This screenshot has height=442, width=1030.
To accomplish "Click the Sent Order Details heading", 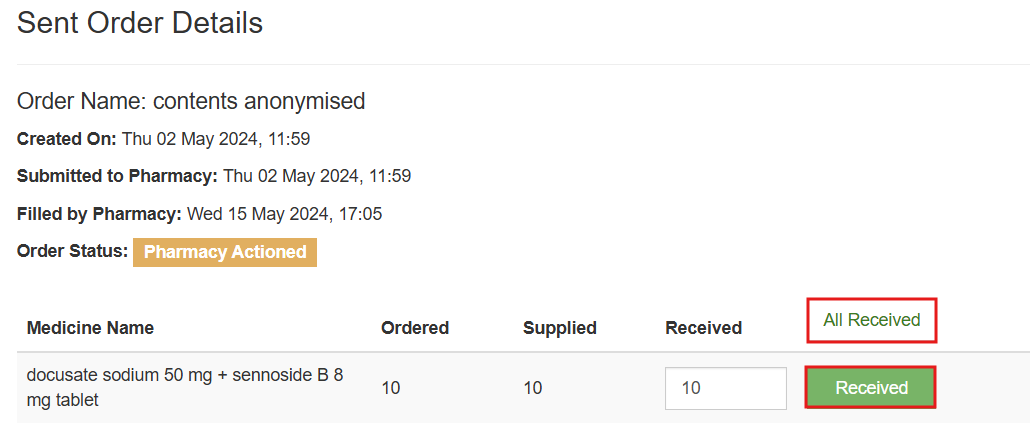I will click(x=140, y=23).
